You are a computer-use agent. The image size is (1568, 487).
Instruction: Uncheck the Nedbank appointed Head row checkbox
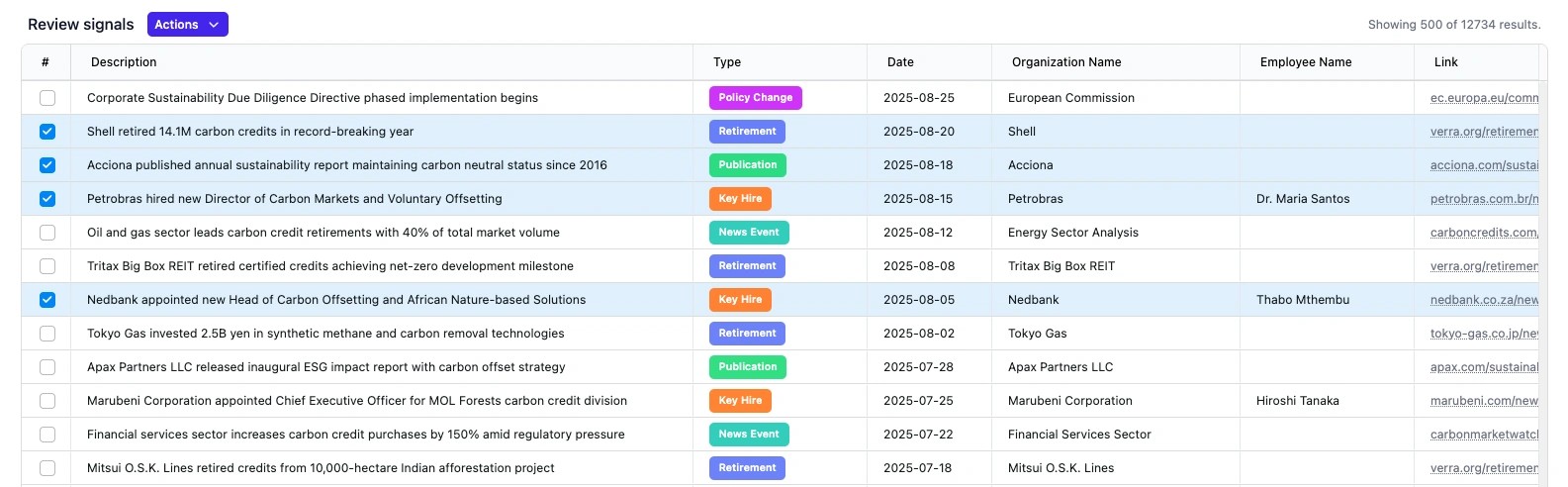(47, 300)
